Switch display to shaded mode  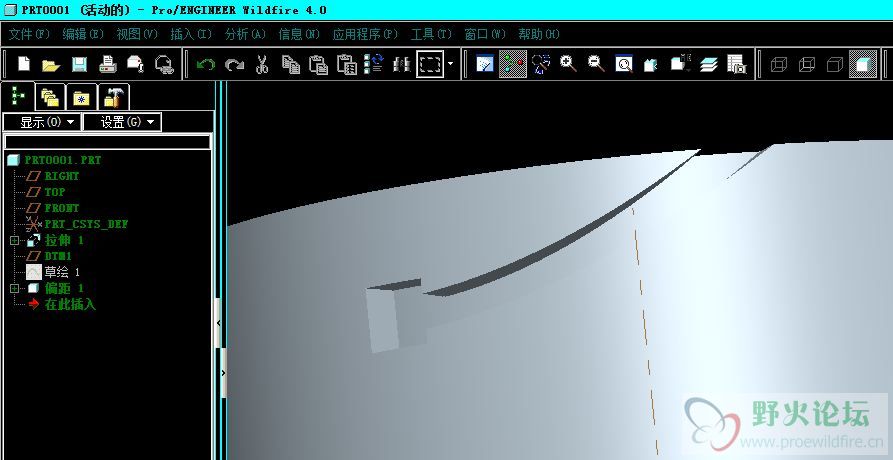click(863, 64)
